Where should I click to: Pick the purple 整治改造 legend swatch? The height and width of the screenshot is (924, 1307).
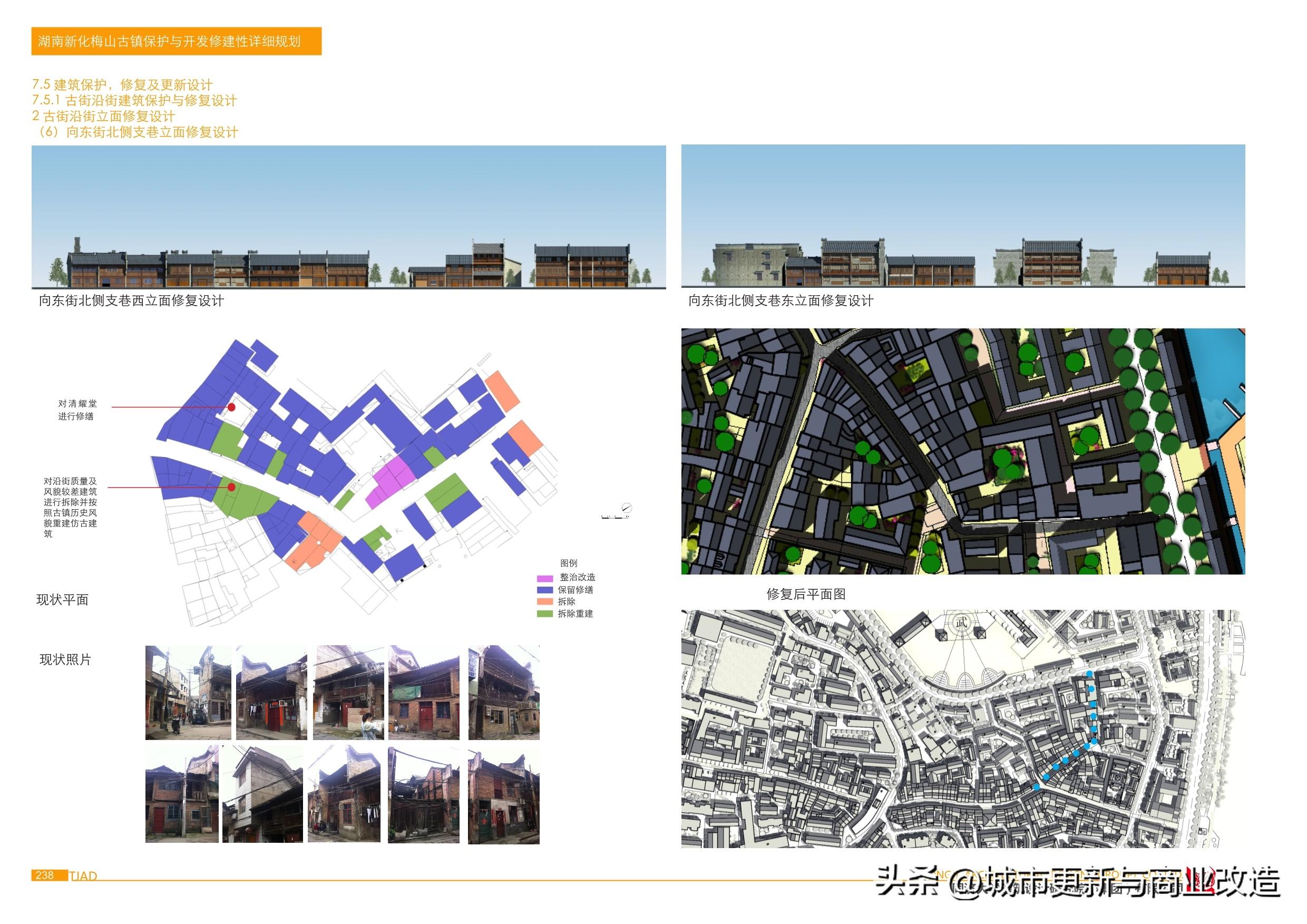tap(545, 578)
